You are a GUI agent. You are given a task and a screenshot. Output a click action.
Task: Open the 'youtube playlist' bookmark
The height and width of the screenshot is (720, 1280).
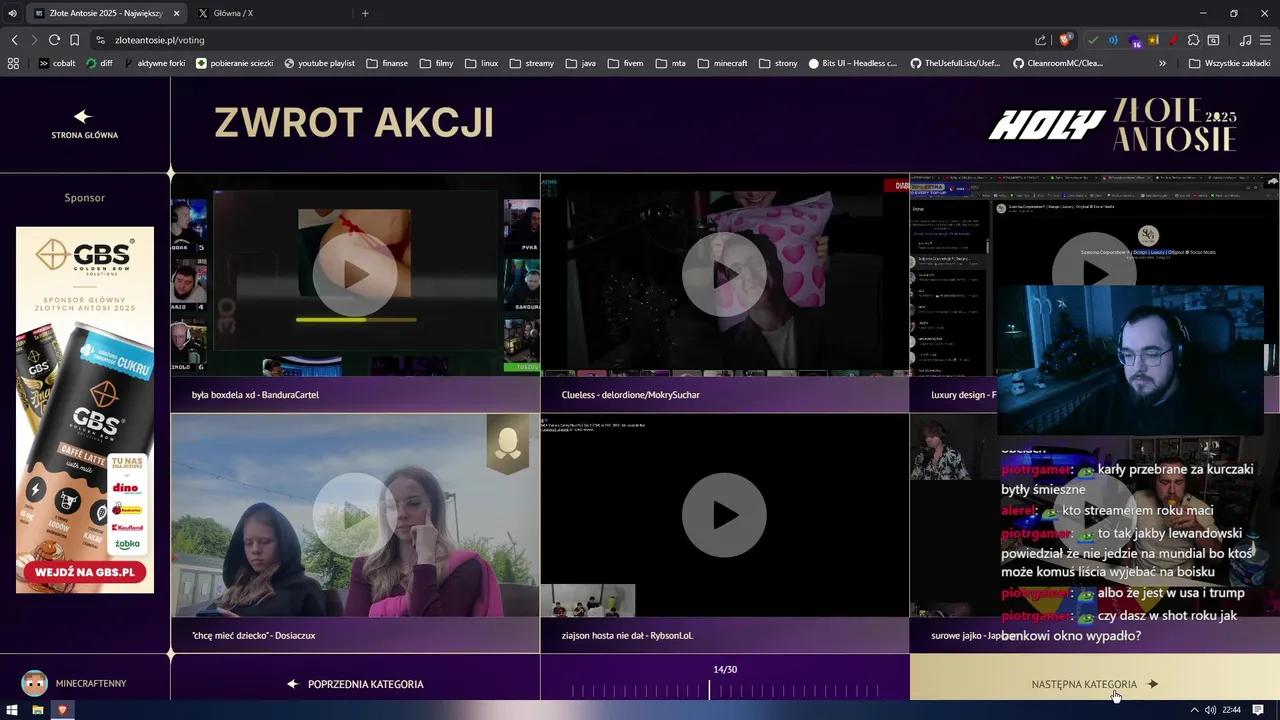click(x=319, y=63)
